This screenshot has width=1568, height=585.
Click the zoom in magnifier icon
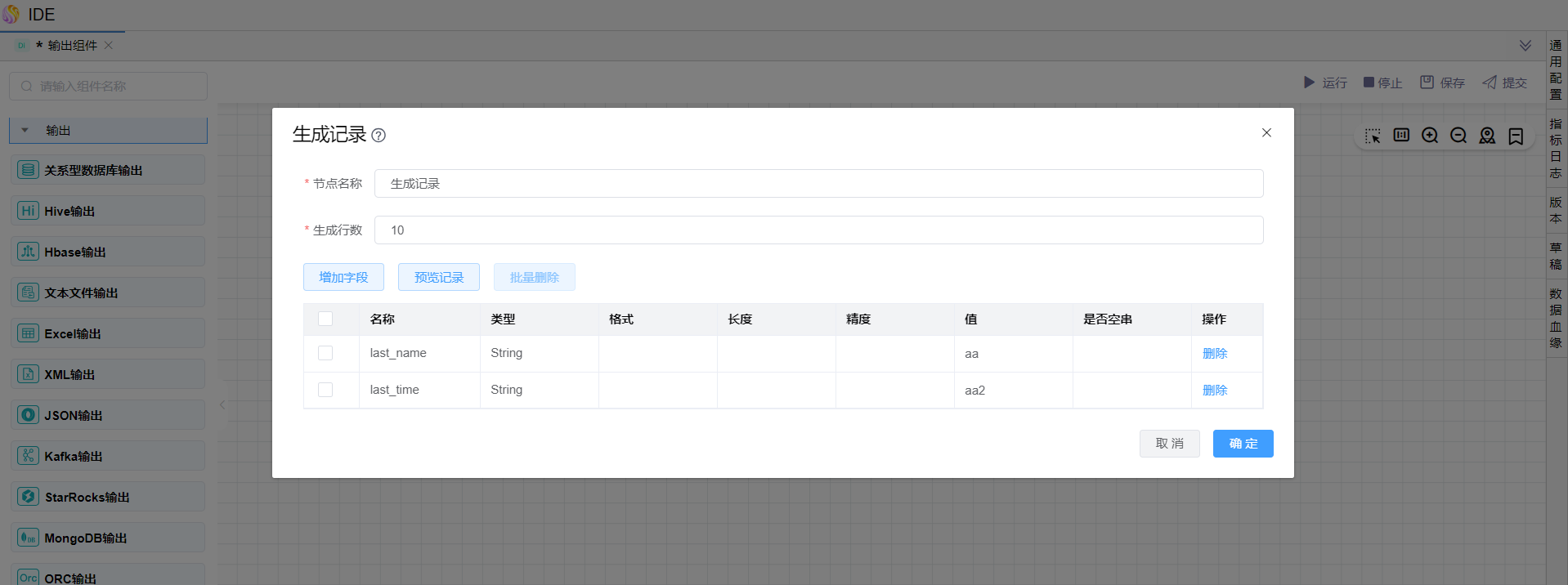[x=1430, y=136]
